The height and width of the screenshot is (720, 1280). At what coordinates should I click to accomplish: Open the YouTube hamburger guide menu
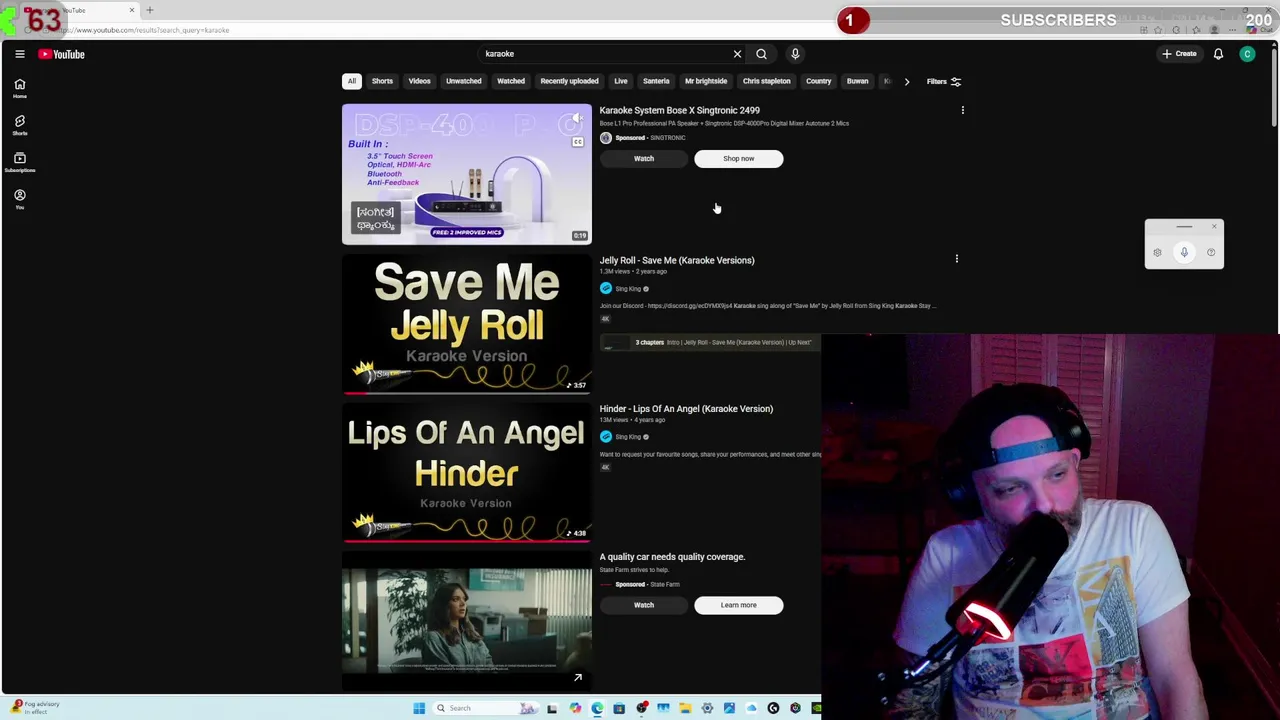pyautogui.click(x=19, y=54)
